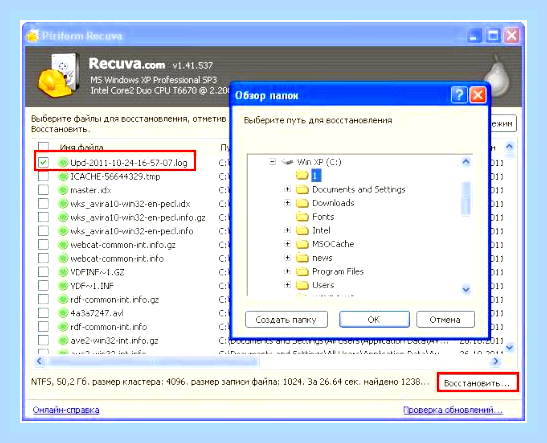The height and width of the screenshot is (443, 547).
Task: Select the Documents and Settings folder label
Action: [359, 189]
